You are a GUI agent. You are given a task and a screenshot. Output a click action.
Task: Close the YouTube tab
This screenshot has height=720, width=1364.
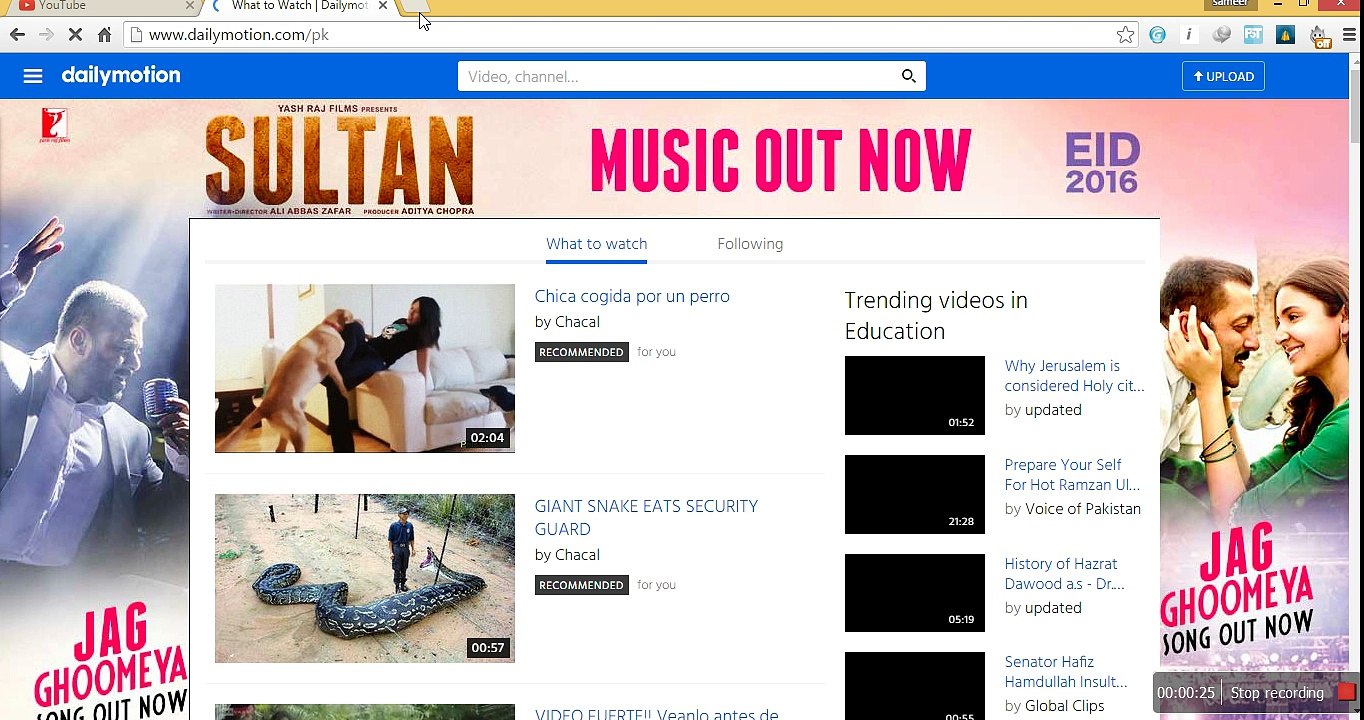(190, 6)
